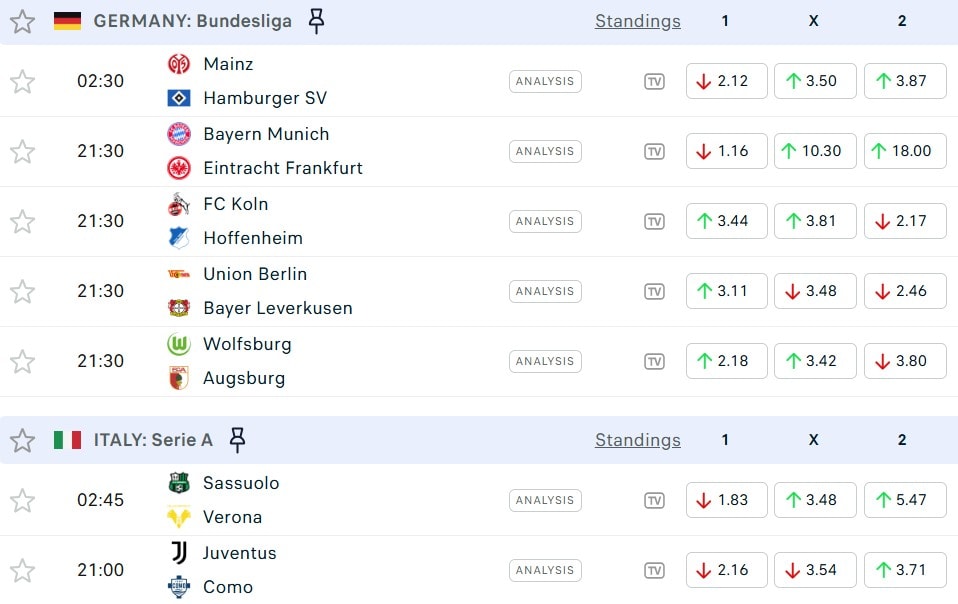
Task: Click the Bayern Munich team logo
Action: click(x=179, y=134)
